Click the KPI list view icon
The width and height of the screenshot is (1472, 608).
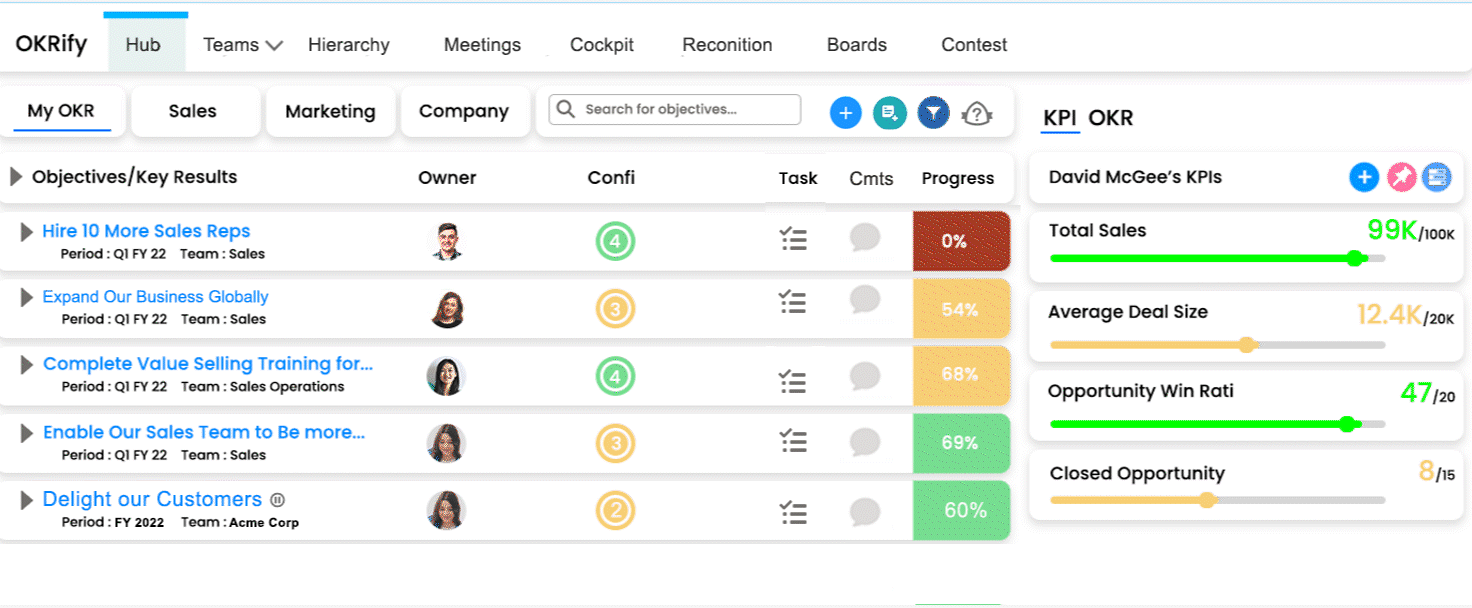(1437, 177)
